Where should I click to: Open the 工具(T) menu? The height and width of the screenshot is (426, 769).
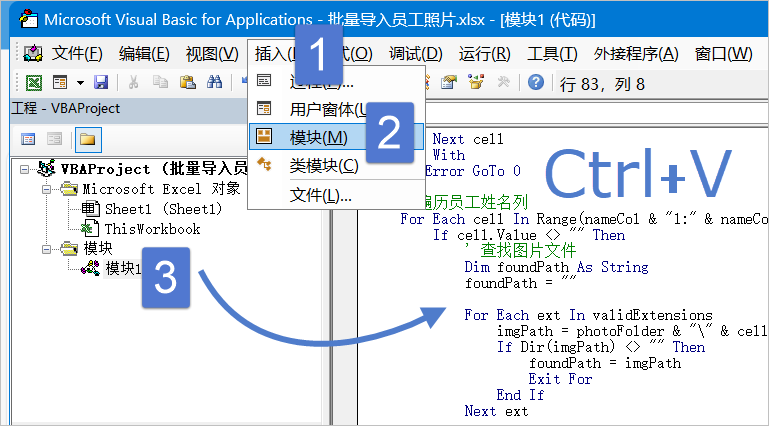tap(552, 53)
